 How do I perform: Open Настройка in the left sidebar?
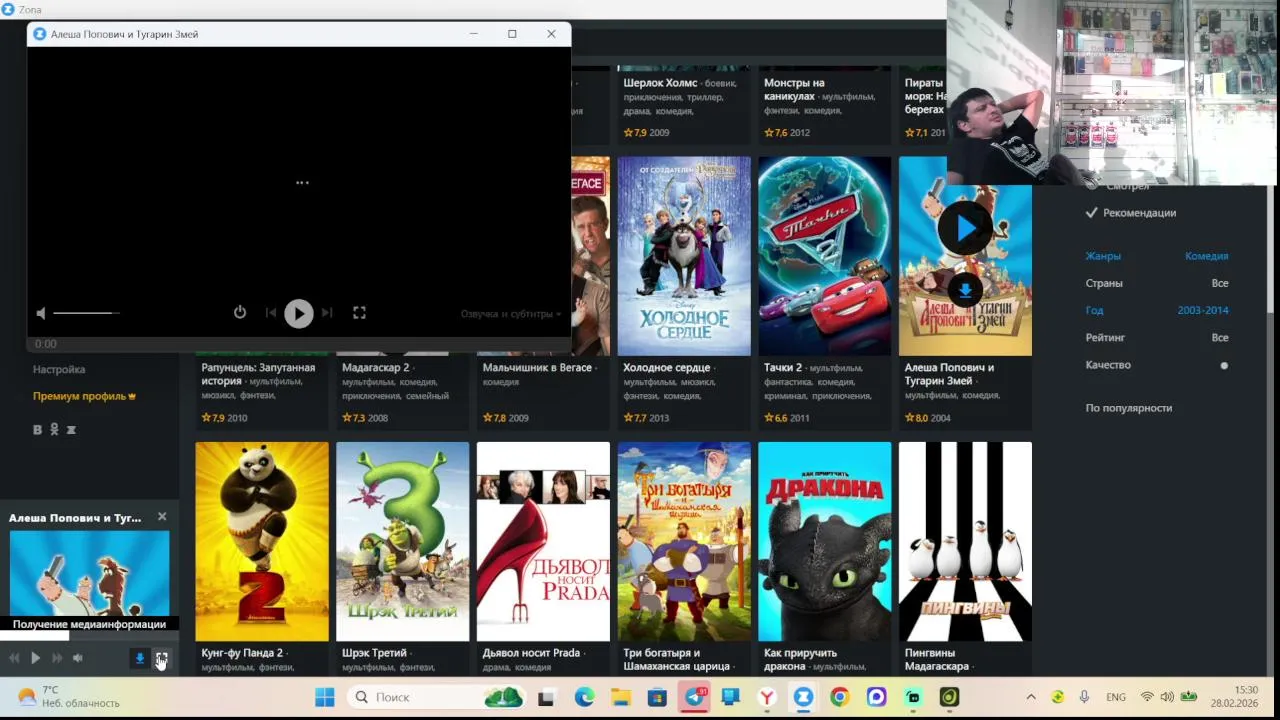click(x=59, y=369)
